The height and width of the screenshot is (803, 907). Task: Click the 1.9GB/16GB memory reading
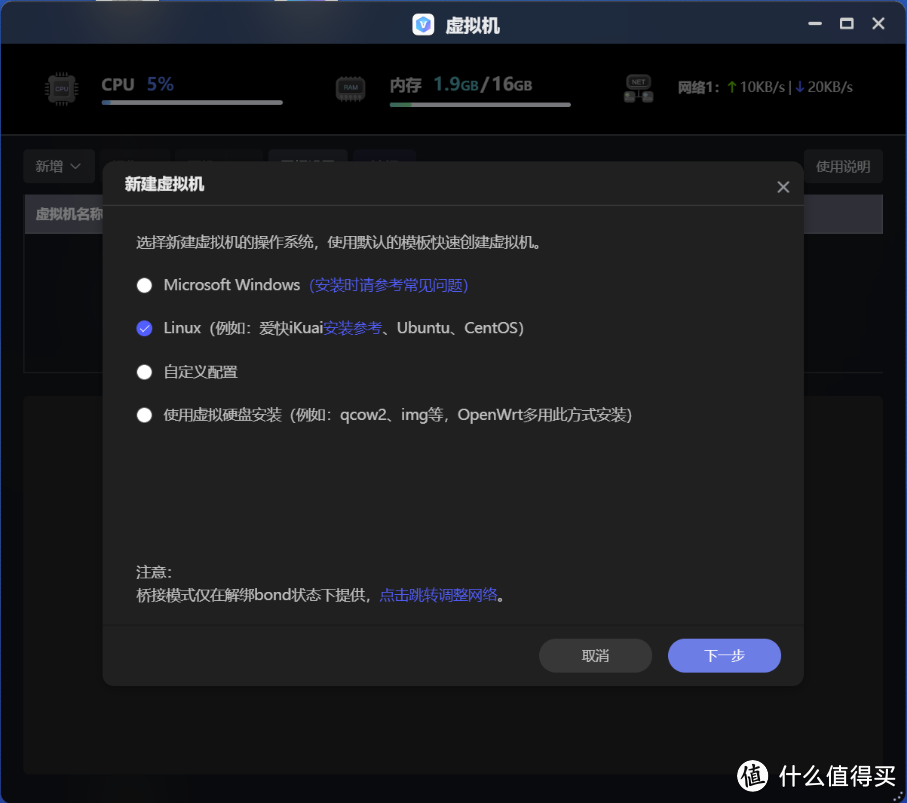pos(482,84)
